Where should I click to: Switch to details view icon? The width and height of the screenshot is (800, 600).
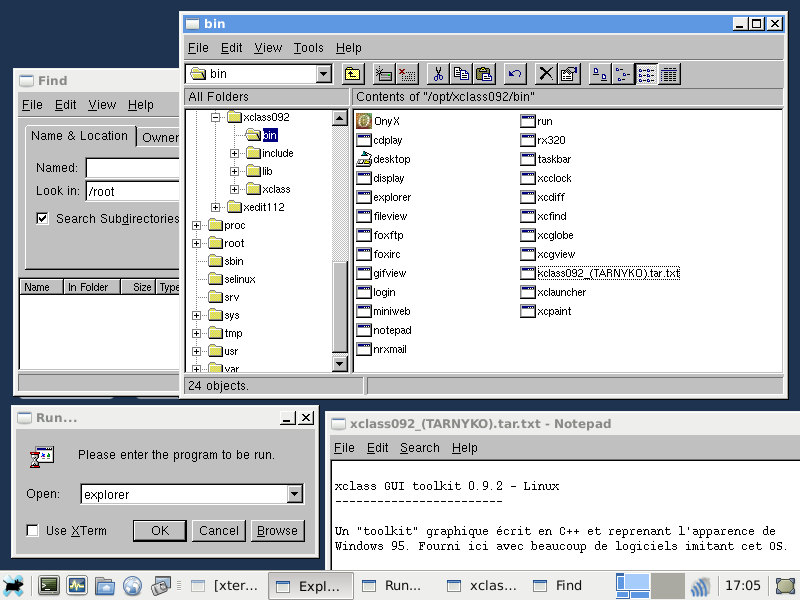[669, 73]
